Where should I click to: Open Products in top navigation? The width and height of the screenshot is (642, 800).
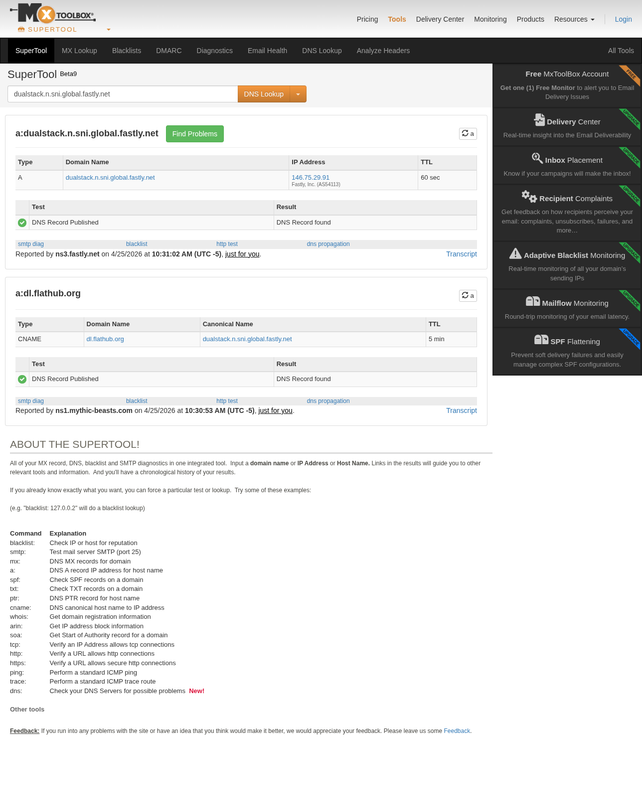[530, 19]
